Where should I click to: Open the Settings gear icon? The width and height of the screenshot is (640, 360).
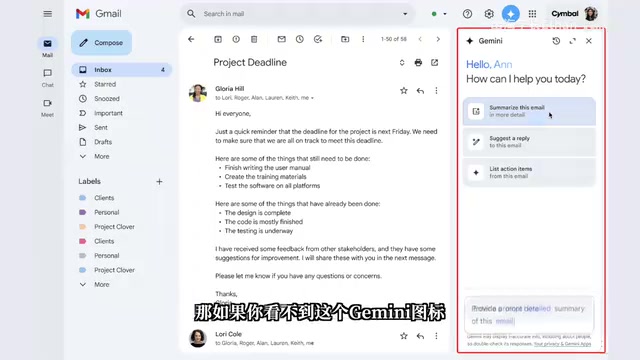489,14
